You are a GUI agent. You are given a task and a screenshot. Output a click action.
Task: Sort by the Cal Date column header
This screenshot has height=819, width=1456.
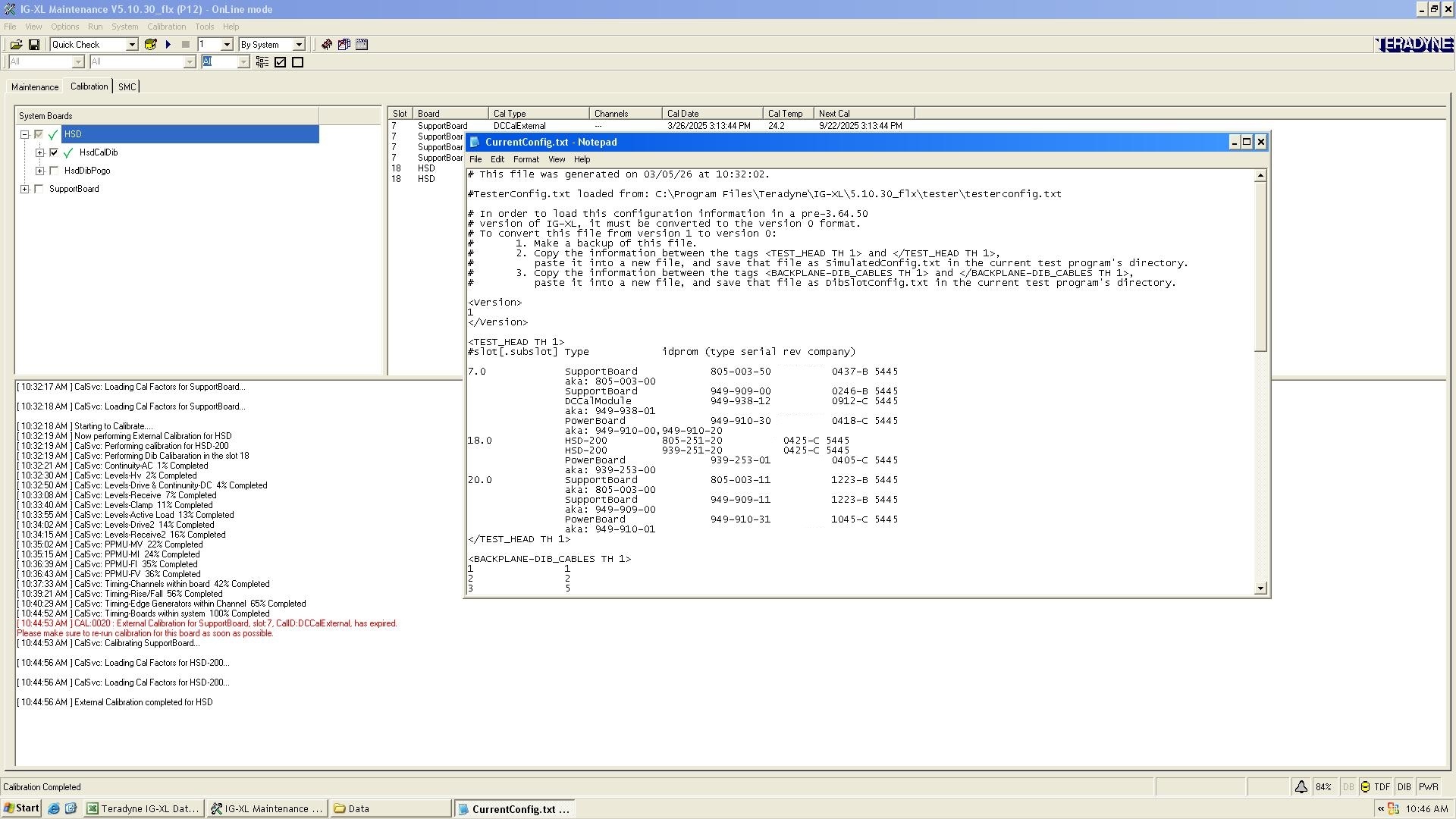tap(712, 114)
